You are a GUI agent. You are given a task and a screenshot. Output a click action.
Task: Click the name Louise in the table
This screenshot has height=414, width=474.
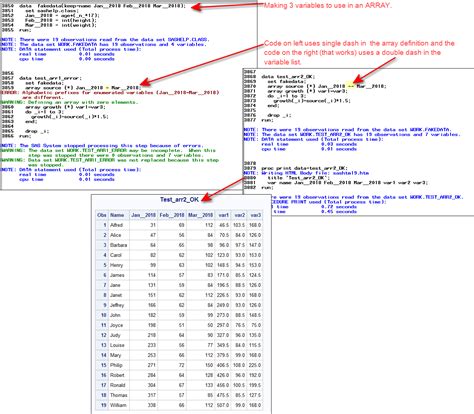(117, 345)
